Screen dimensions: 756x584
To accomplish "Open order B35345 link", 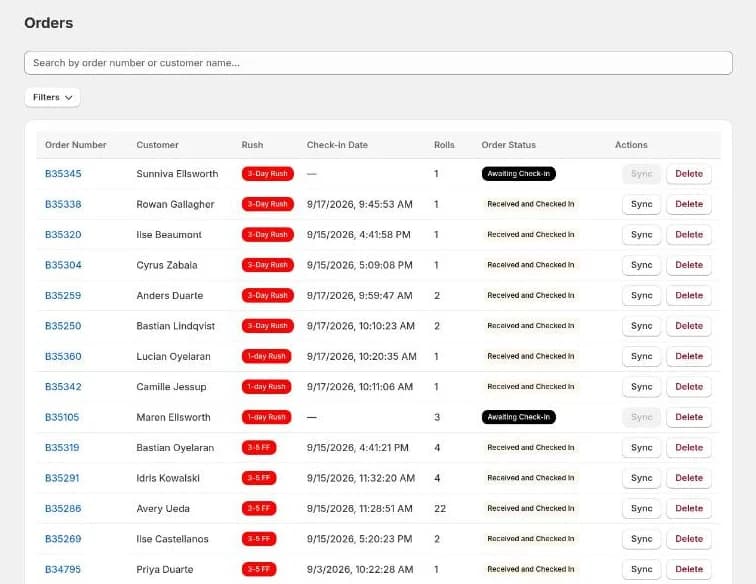I will [63, 174].
